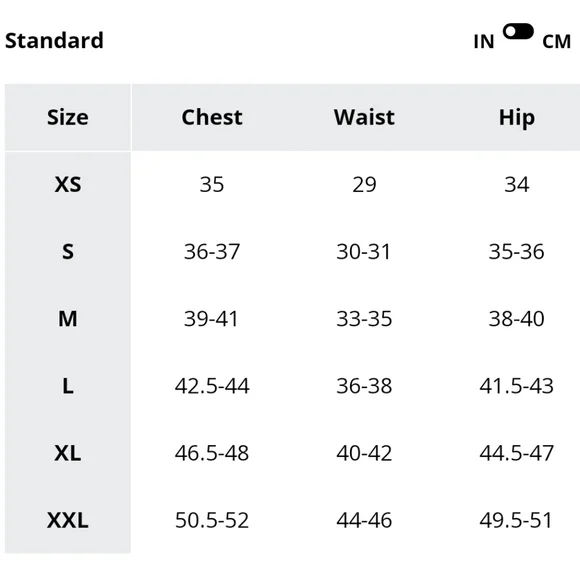Select the CM unit label
The height and width of the screenshot is (580, 580).
coord(556,42)
